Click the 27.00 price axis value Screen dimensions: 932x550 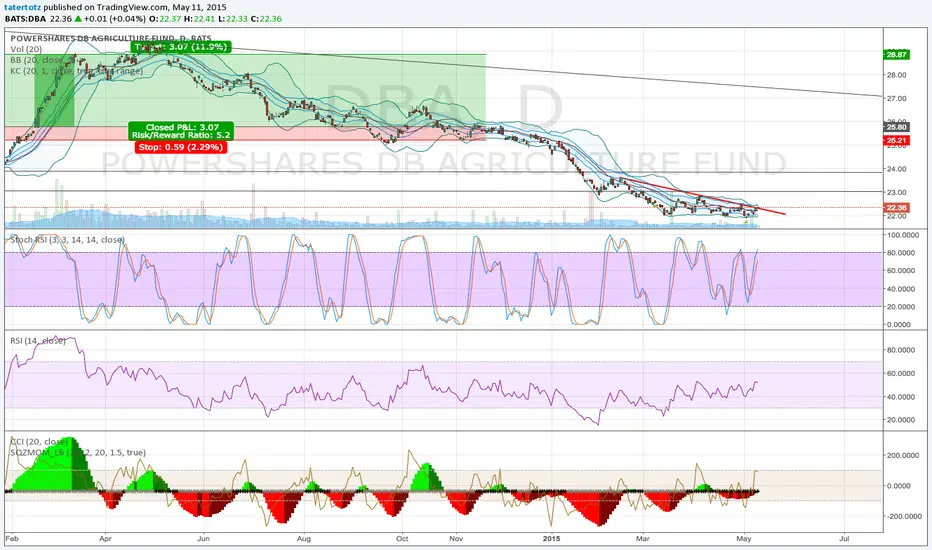[896, 99]
